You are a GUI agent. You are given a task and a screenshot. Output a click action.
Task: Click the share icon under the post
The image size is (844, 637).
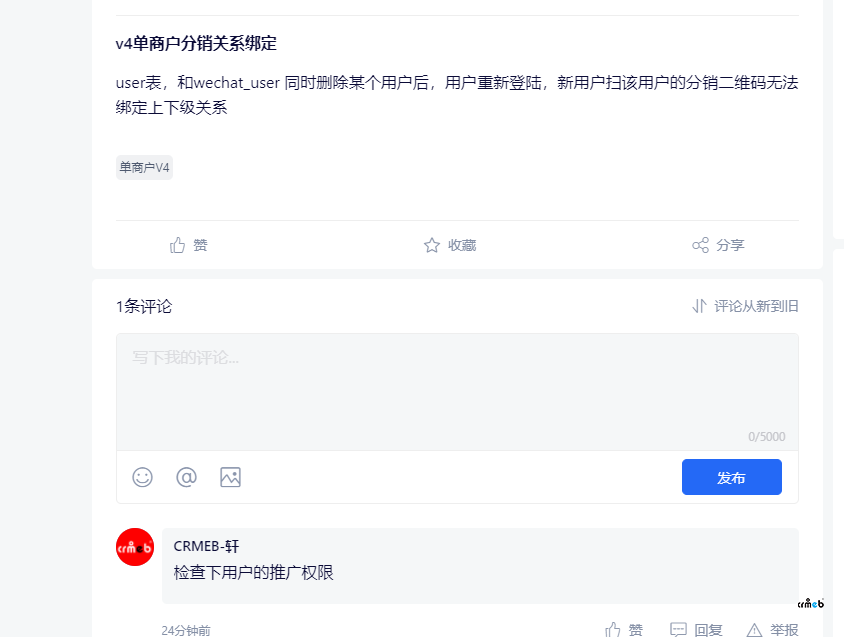click(x=700, y=245)
